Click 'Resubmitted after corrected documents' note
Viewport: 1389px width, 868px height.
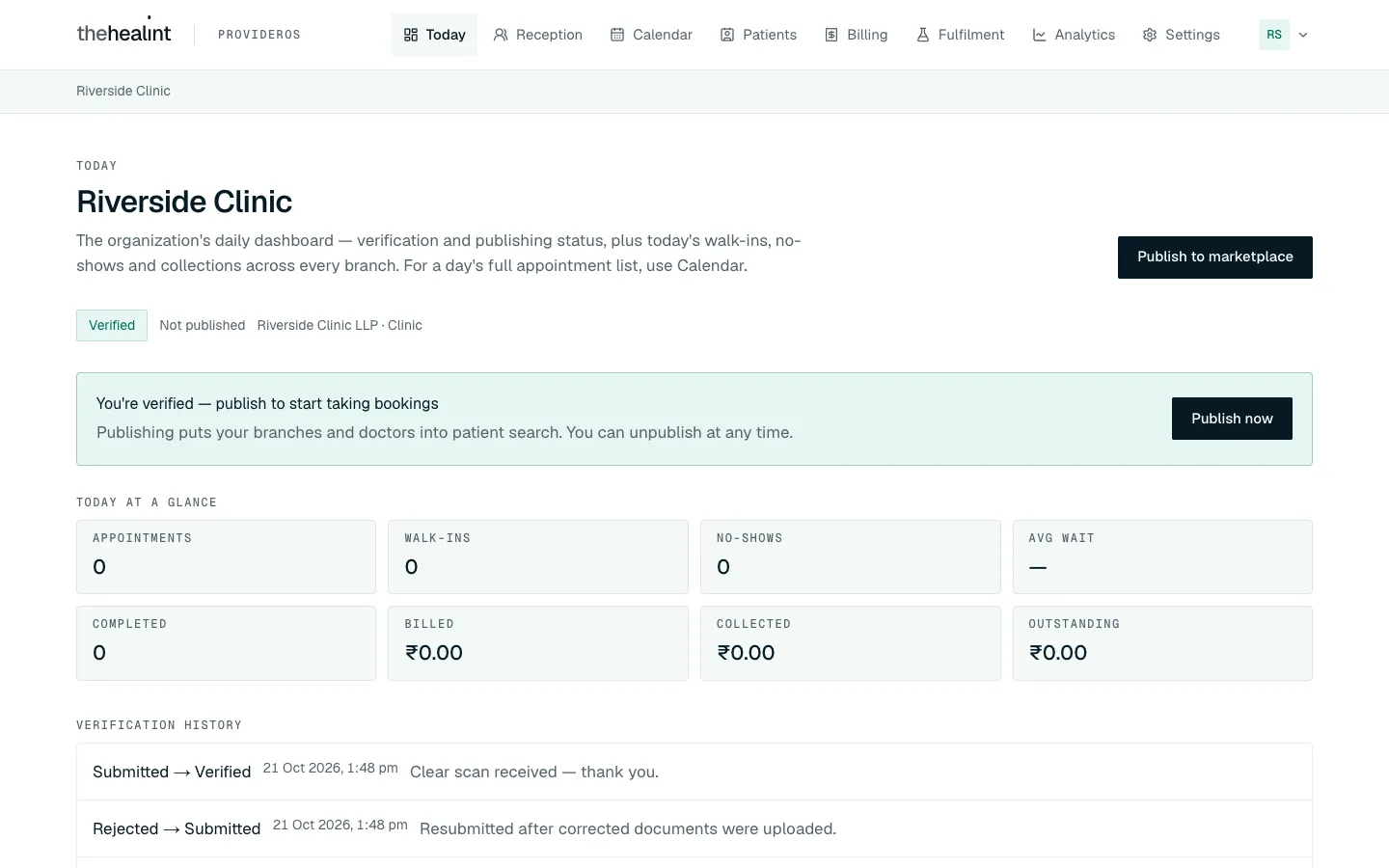(x=628, y=828)
